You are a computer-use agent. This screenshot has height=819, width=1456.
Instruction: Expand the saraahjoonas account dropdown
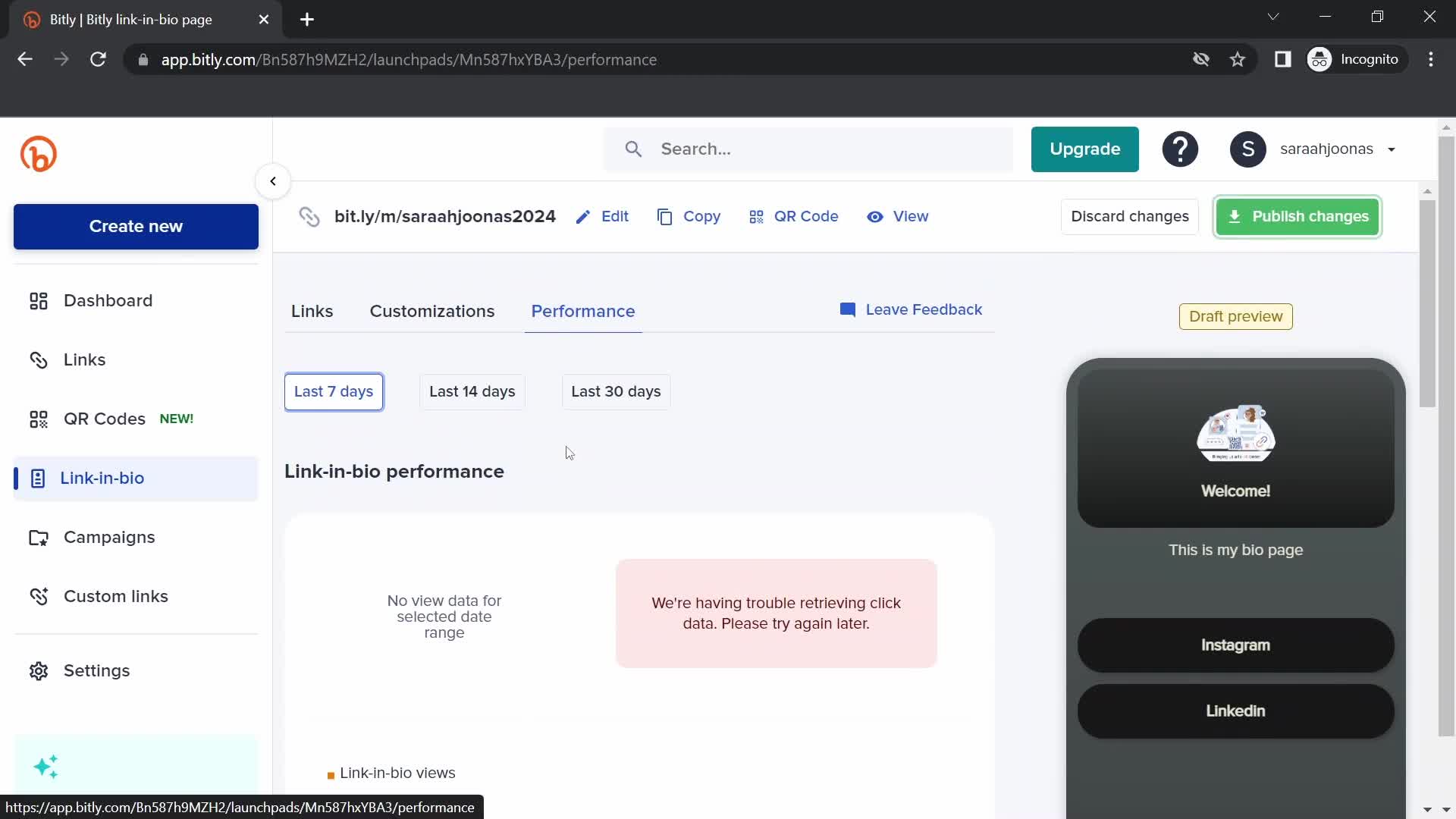click(x=1394, y=149)
